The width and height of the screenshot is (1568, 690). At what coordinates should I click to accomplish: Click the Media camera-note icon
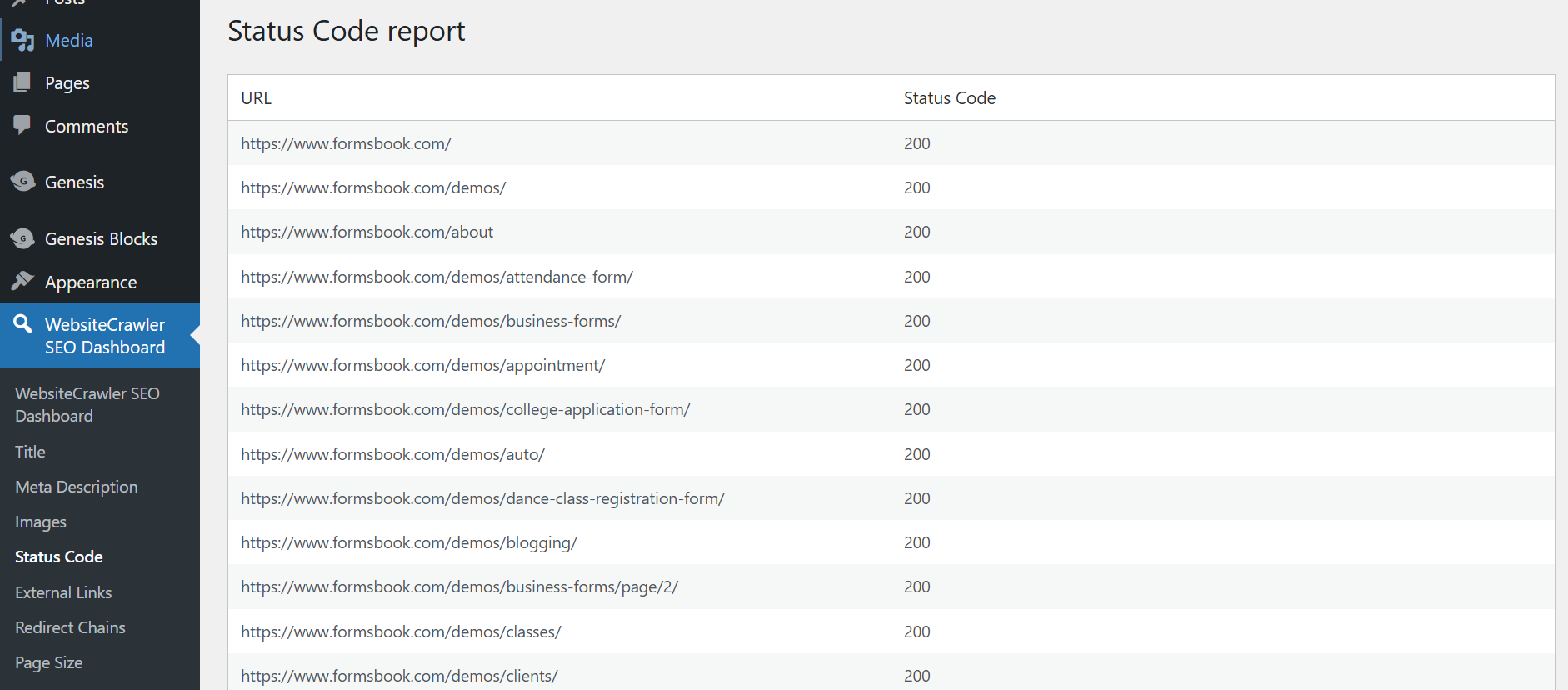pos(22,40)
